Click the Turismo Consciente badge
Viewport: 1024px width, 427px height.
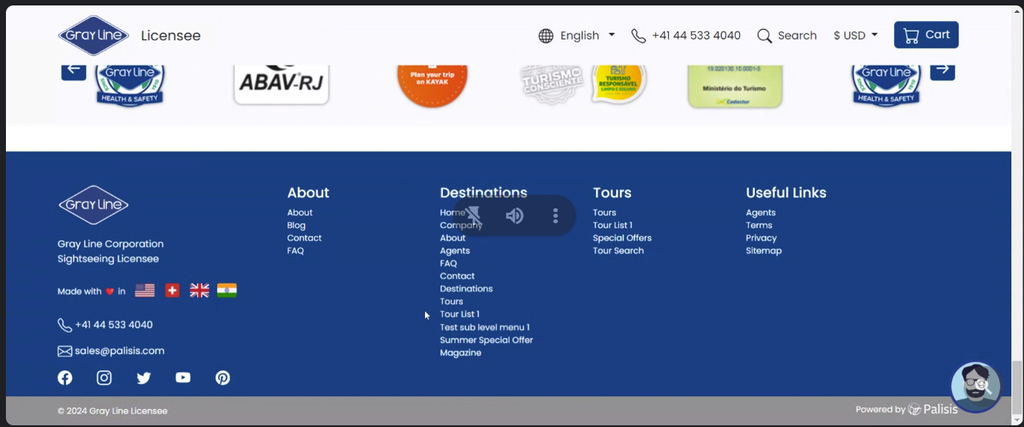[552, 84]
